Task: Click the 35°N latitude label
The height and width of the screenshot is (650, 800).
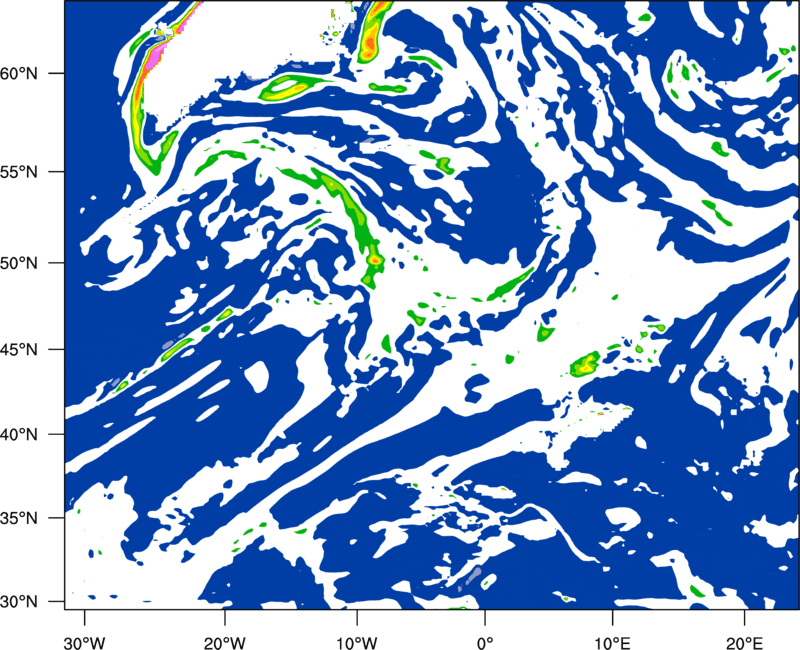Action: coord(19,518)
